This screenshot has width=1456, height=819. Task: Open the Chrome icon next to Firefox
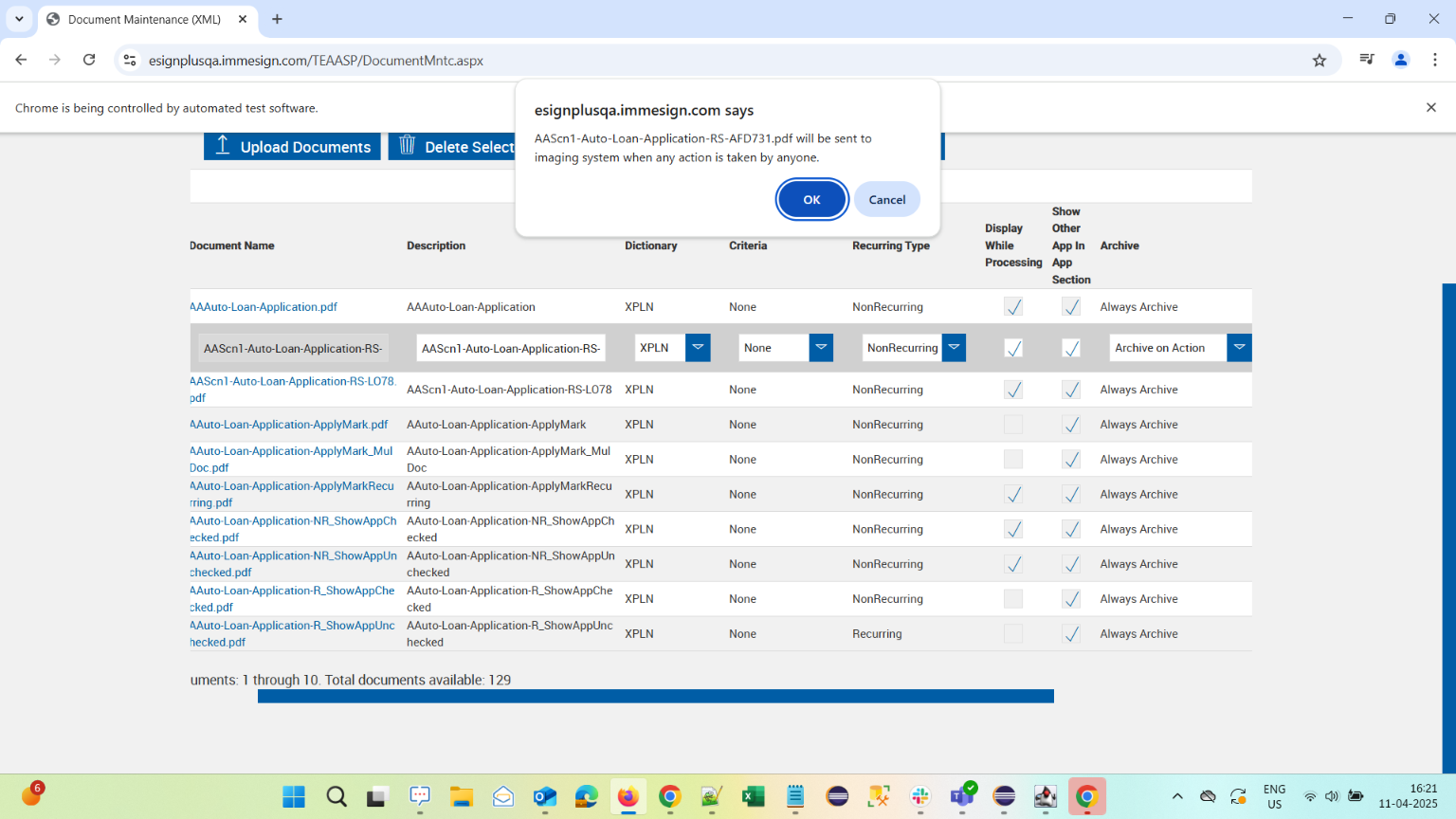point(670,796)
